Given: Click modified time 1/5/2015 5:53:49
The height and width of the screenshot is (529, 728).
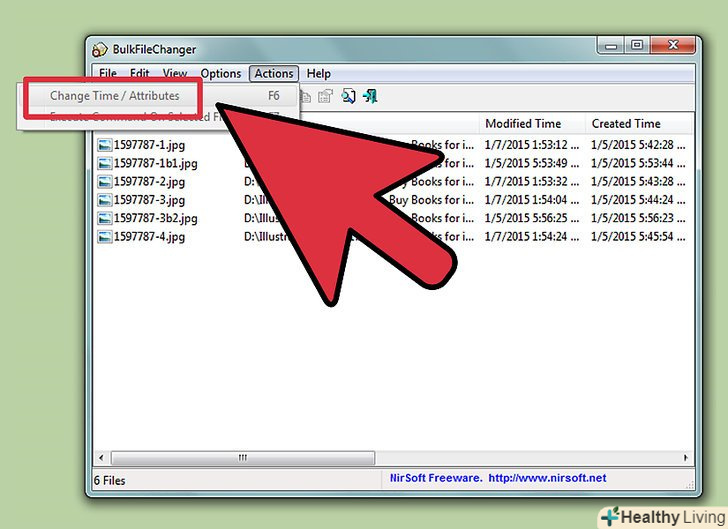Looking at the screenshot, I should (x=532, y=163).
